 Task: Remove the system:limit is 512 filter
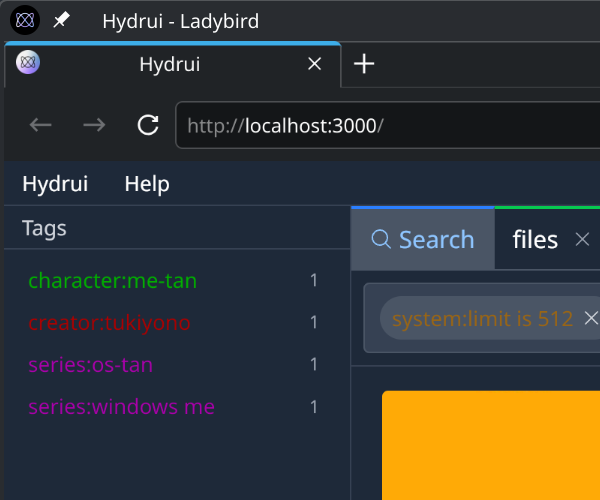590,318
